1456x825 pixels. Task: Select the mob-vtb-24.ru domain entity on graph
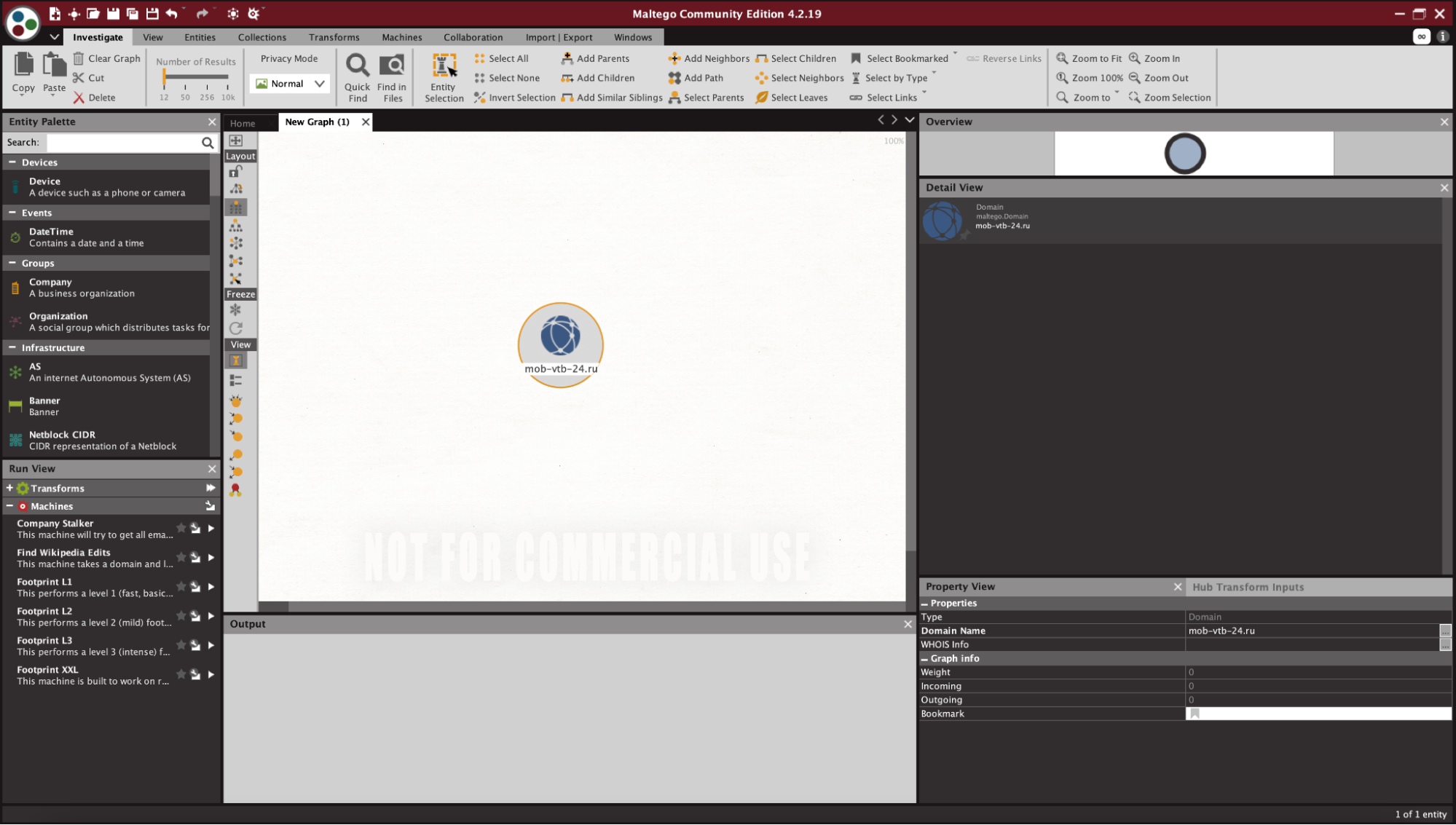click(560, 344)
